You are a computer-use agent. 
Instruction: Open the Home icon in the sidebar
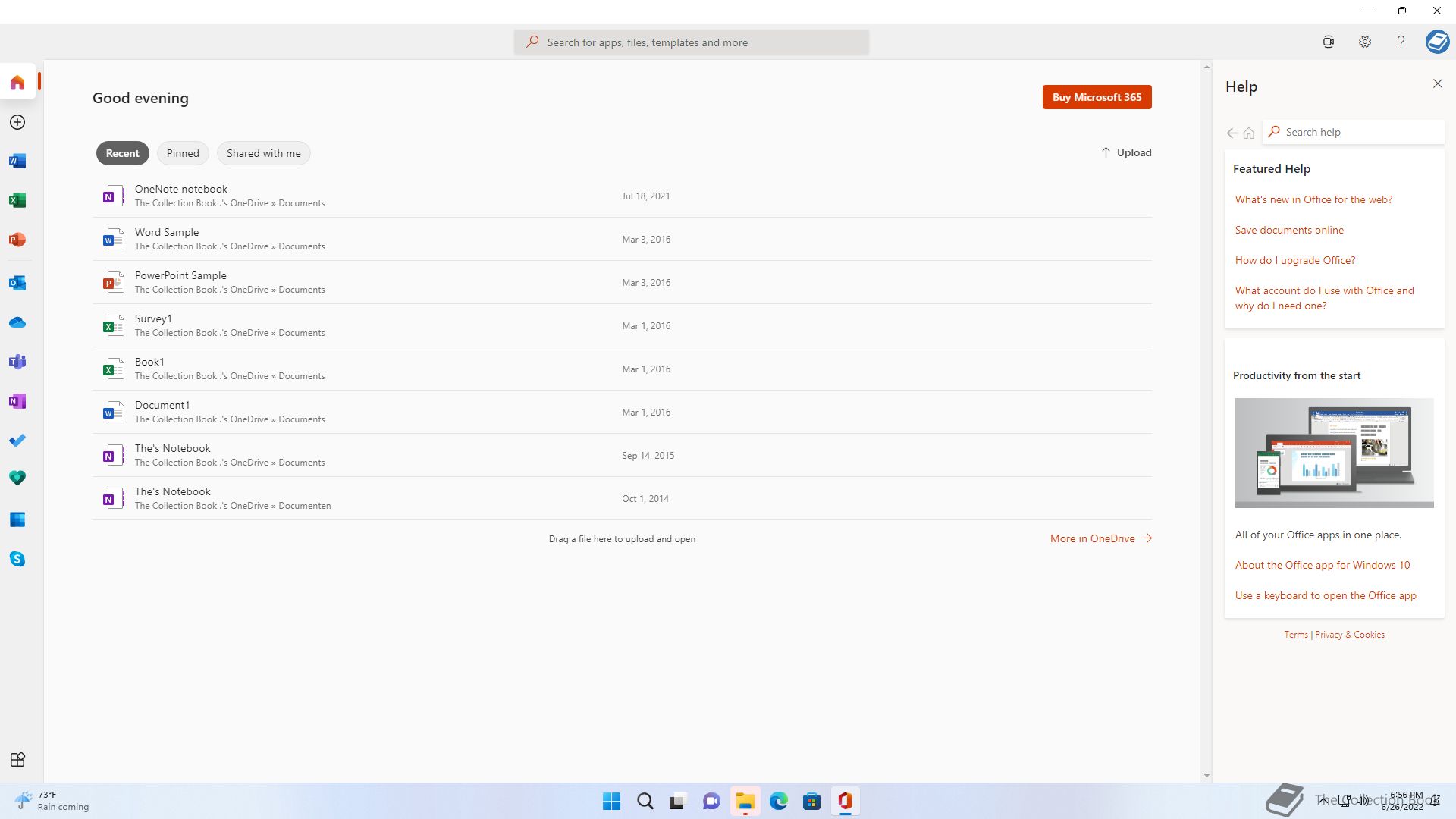click(17, 82)
